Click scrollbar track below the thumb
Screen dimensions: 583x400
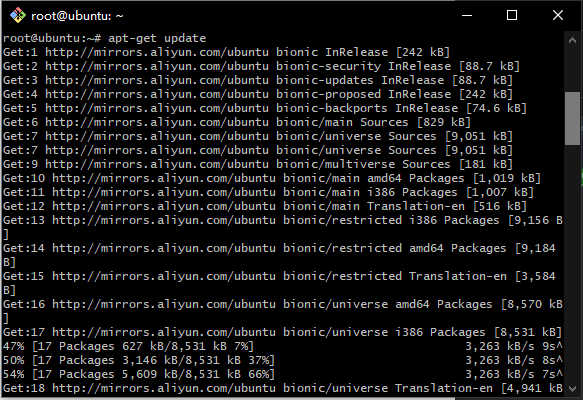point(572,260)
